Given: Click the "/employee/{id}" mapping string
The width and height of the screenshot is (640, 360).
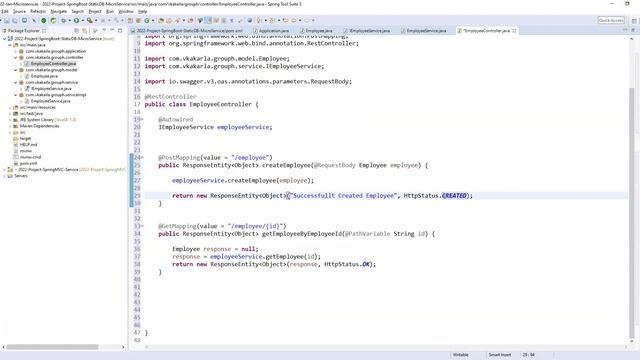Looking at the screenshot, I should coord(256,226).
